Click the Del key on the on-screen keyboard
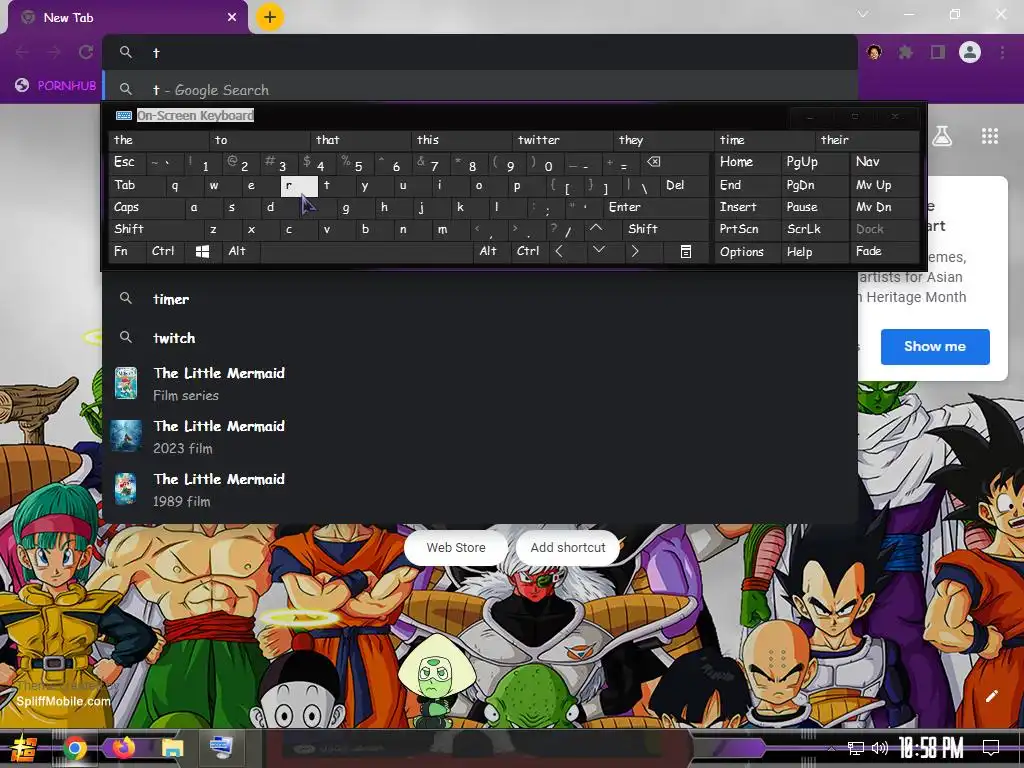Viewport: 1024px width, 768px height. tap(684, 185)
